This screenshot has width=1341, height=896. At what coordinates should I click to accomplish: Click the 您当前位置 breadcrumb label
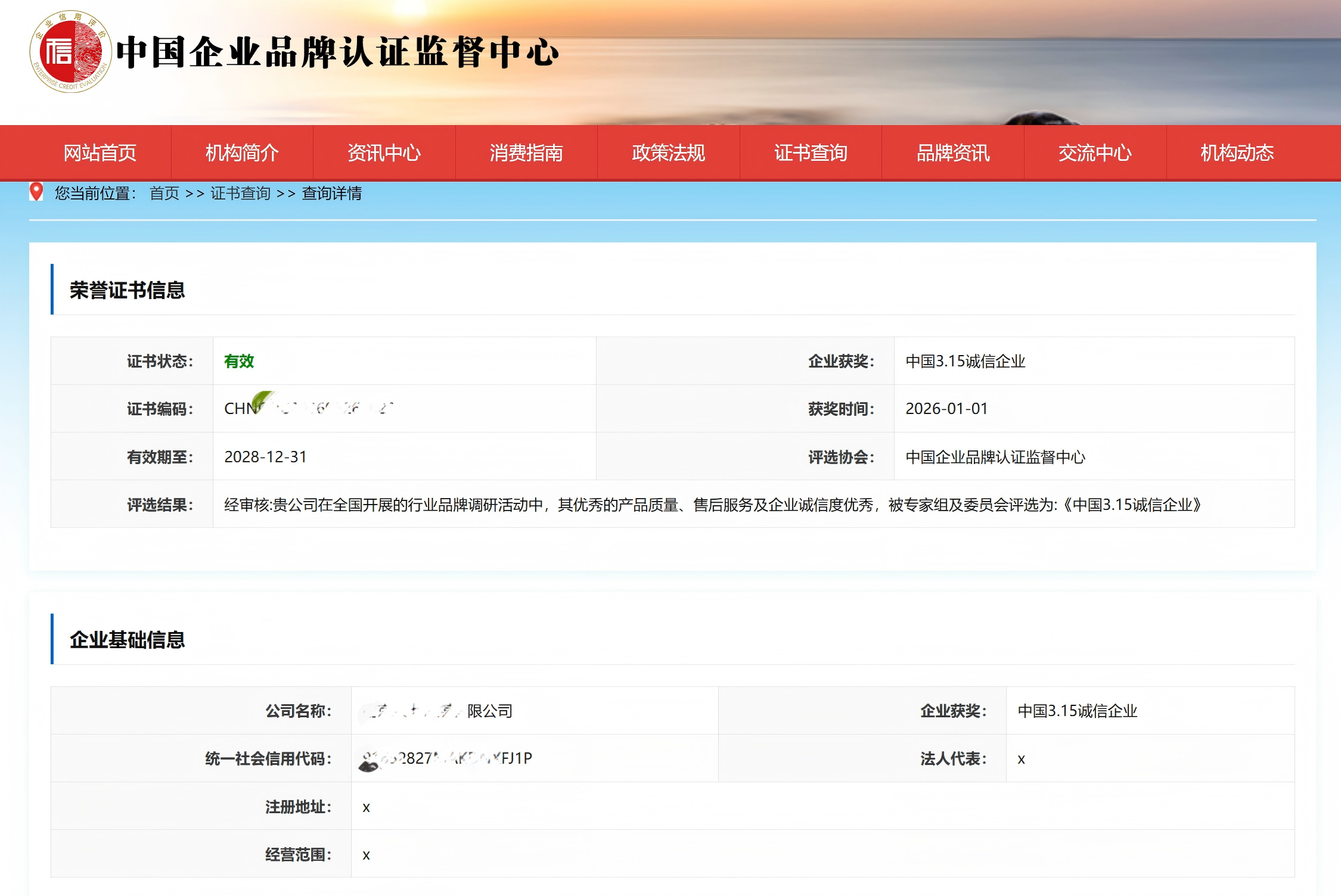coord(96,193)
